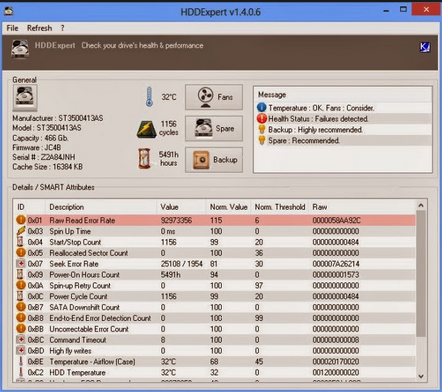Click the Spare button
Image resolution: width=442 pixels, height=392 pixels.
pyautogui.click(x=214, y=128)
